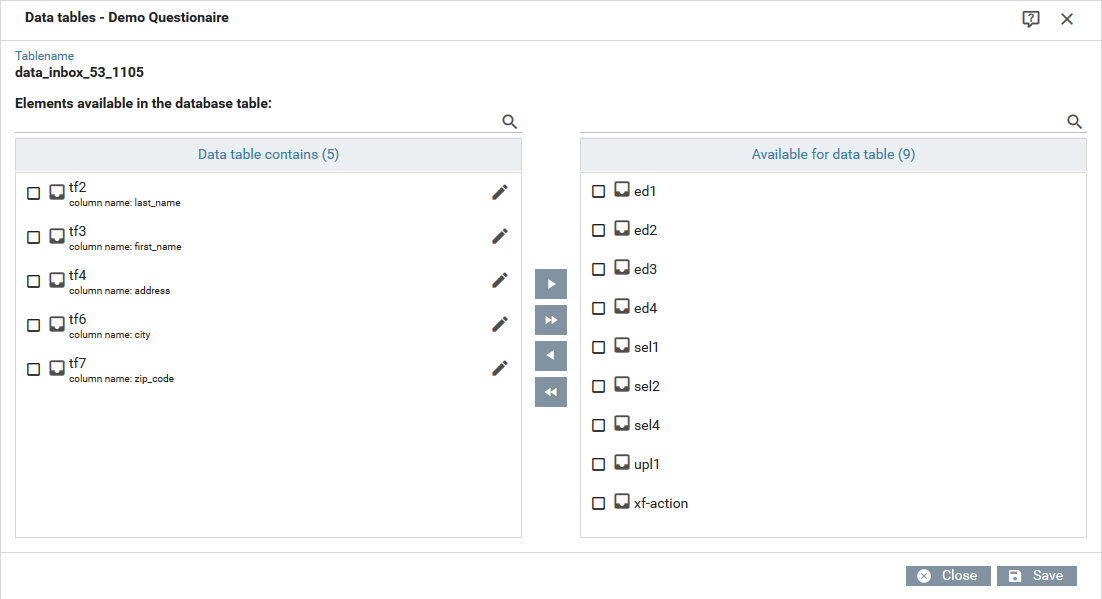Enable the sel2 checkbox
This screenshot has width=1102, height=599.
(x=599, y=386)
